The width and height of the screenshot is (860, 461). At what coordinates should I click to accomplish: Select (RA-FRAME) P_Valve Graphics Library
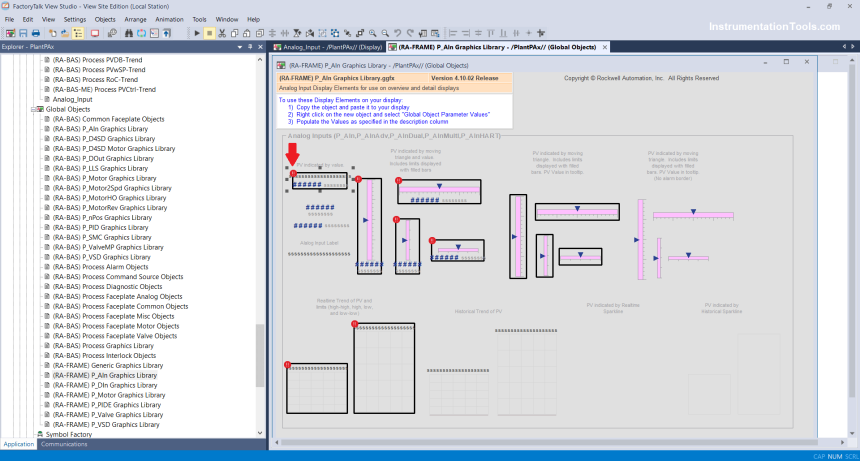tap(108, 415)
